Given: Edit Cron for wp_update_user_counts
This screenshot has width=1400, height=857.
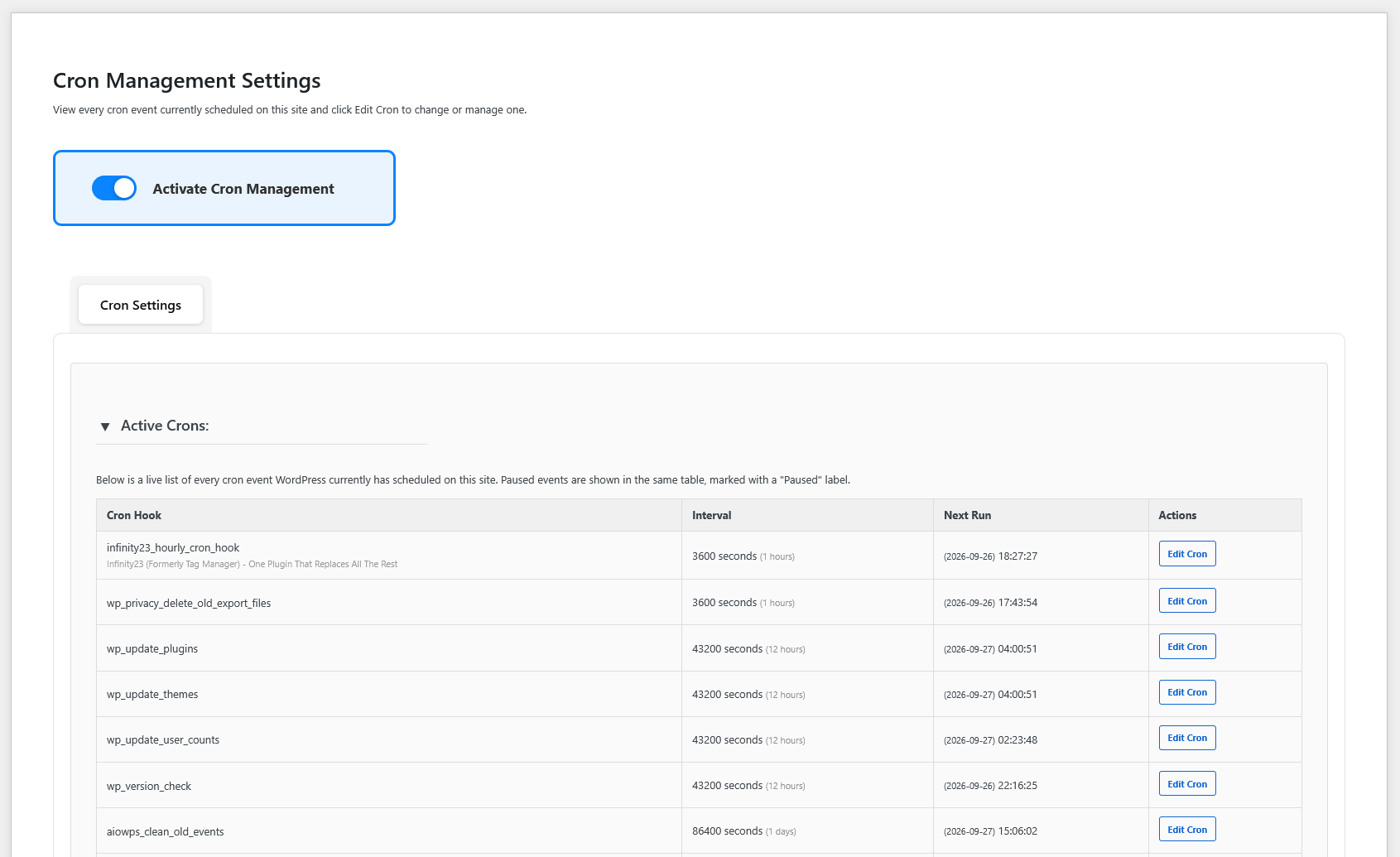Looking at the screenshot, I should point(1187,738).
